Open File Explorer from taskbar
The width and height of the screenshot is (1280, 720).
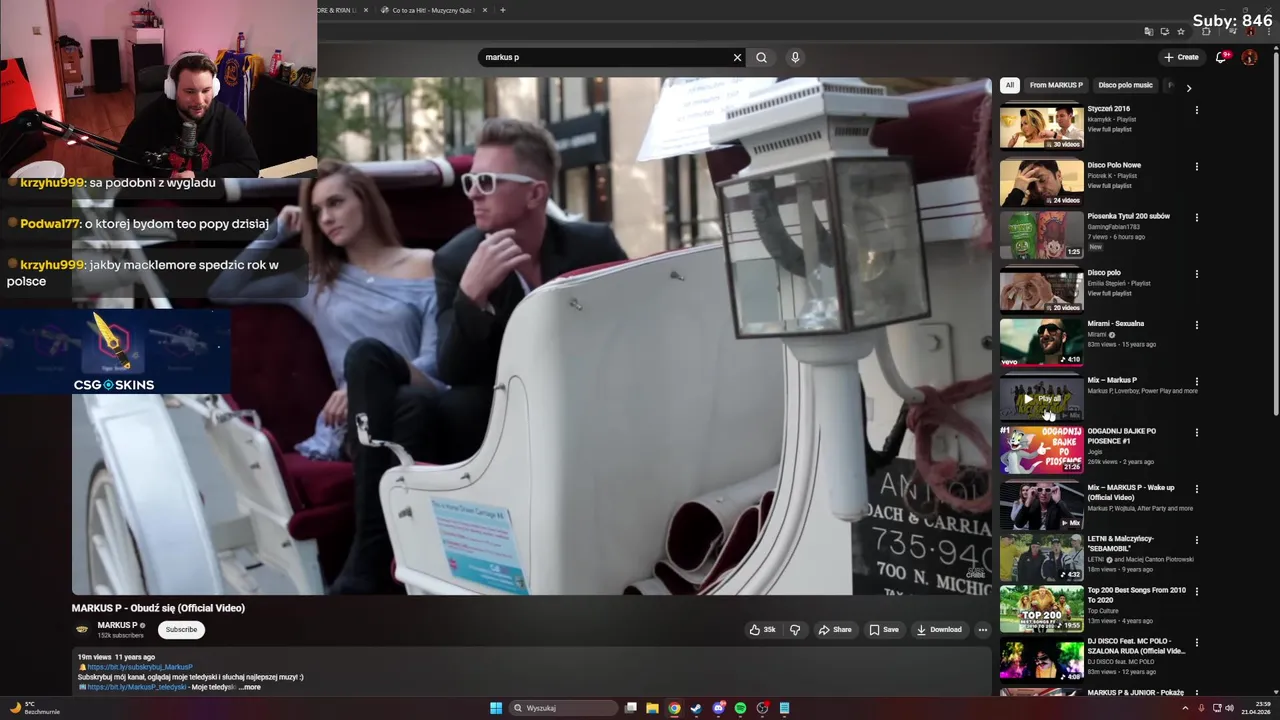pos(652,708)
